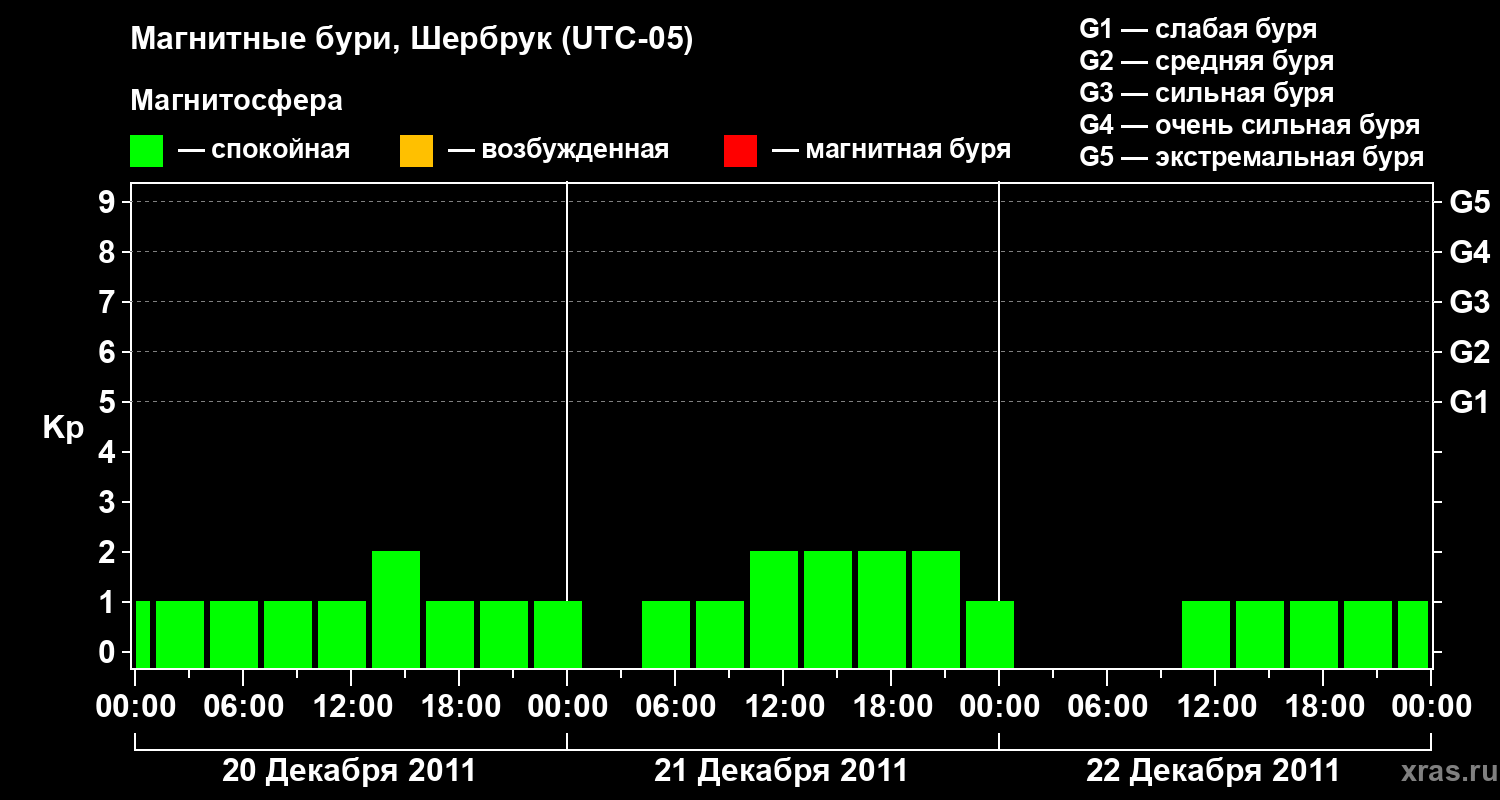Click the 18:00 time label under 21 December
The width and height of the screenshot is (1500, 800).
[x=891, y=707]
